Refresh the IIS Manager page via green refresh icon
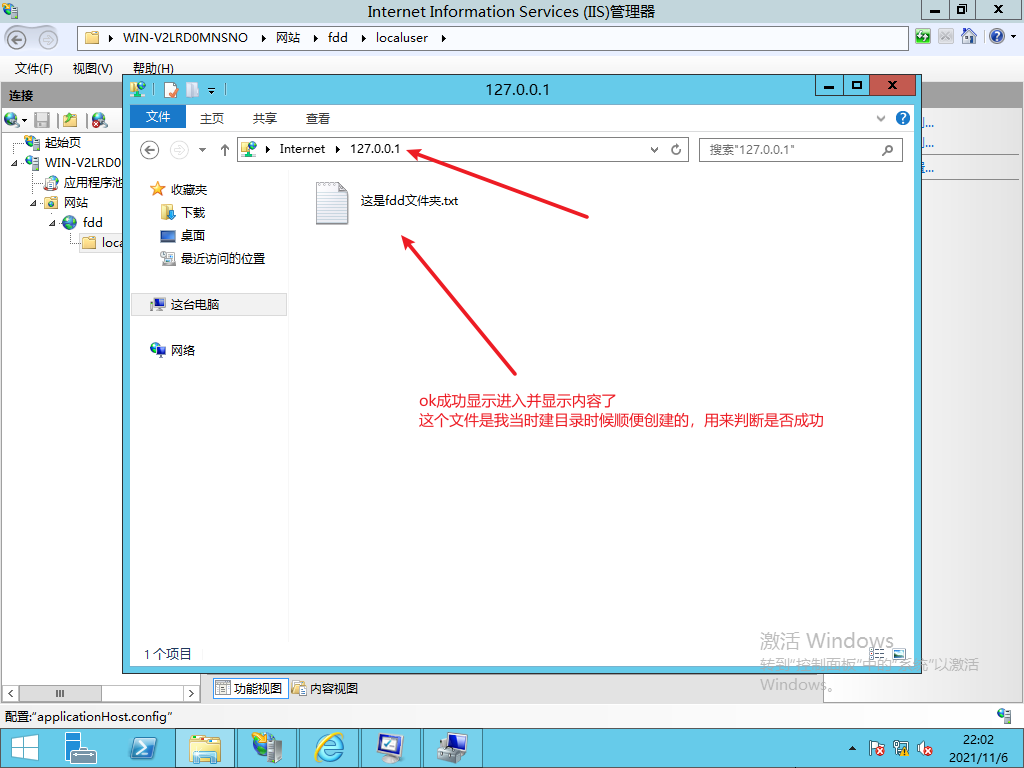 pyautogui.click(x=923, y=37)
